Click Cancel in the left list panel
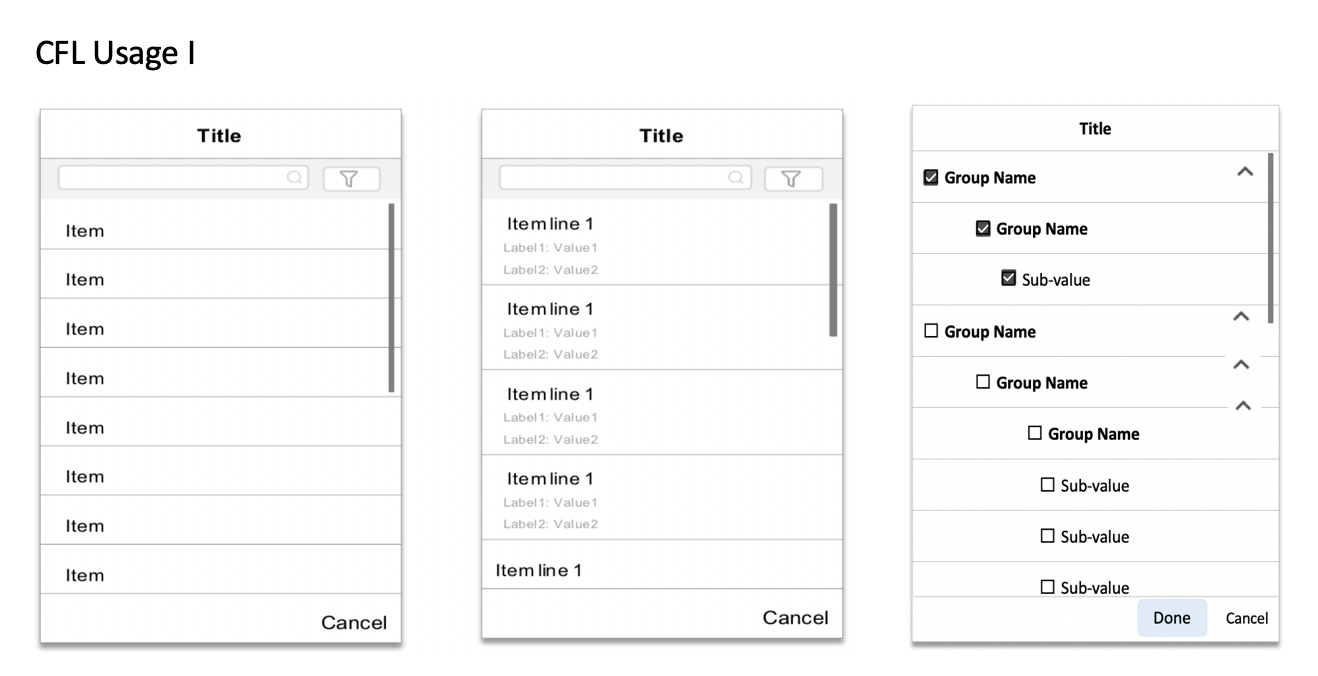The width and height of the screenshot is (1318, 676). point(353,623)
